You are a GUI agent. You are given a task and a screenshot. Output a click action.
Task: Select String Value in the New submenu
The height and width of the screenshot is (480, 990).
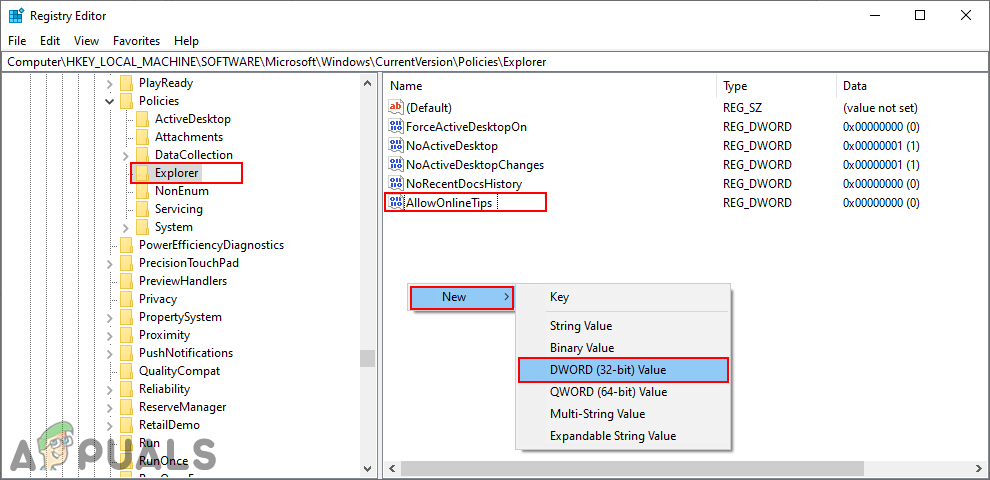pyautogui.click(x=580, y=326)
